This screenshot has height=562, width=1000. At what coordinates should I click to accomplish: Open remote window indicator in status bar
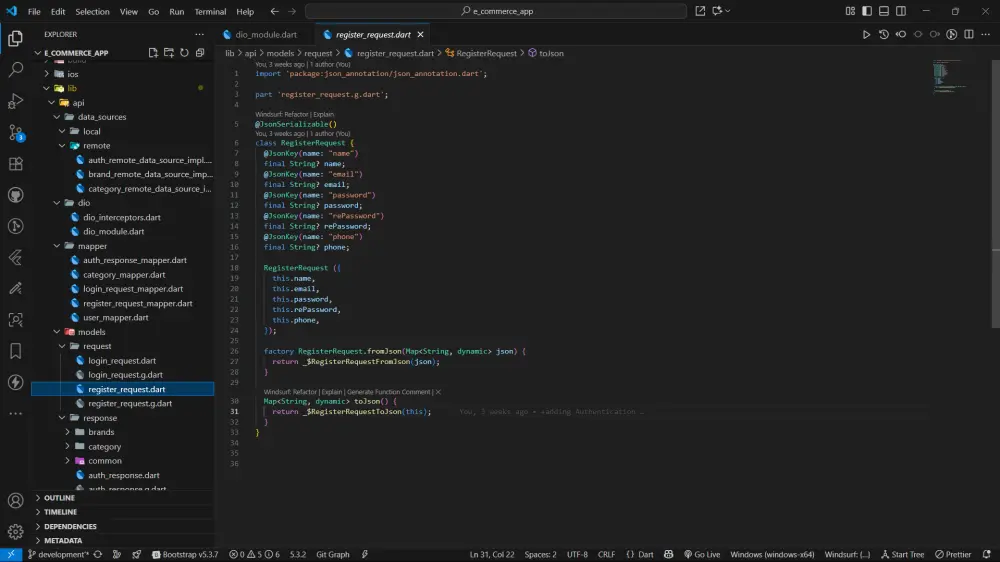point(11,554)
